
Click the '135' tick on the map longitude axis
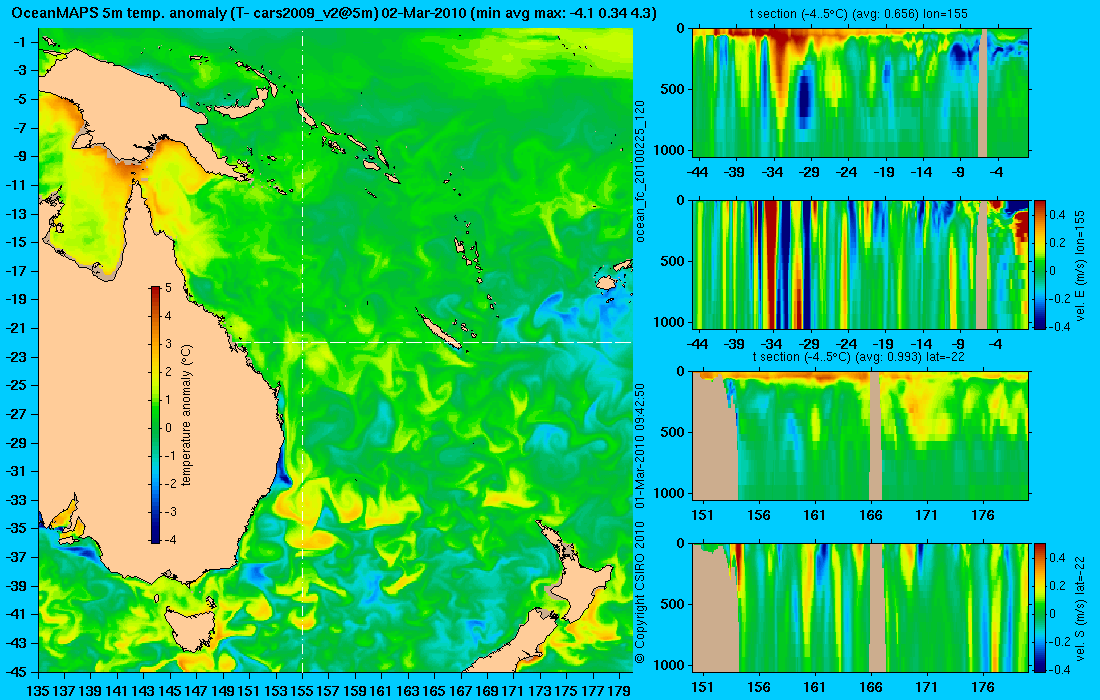pos(38,691)
